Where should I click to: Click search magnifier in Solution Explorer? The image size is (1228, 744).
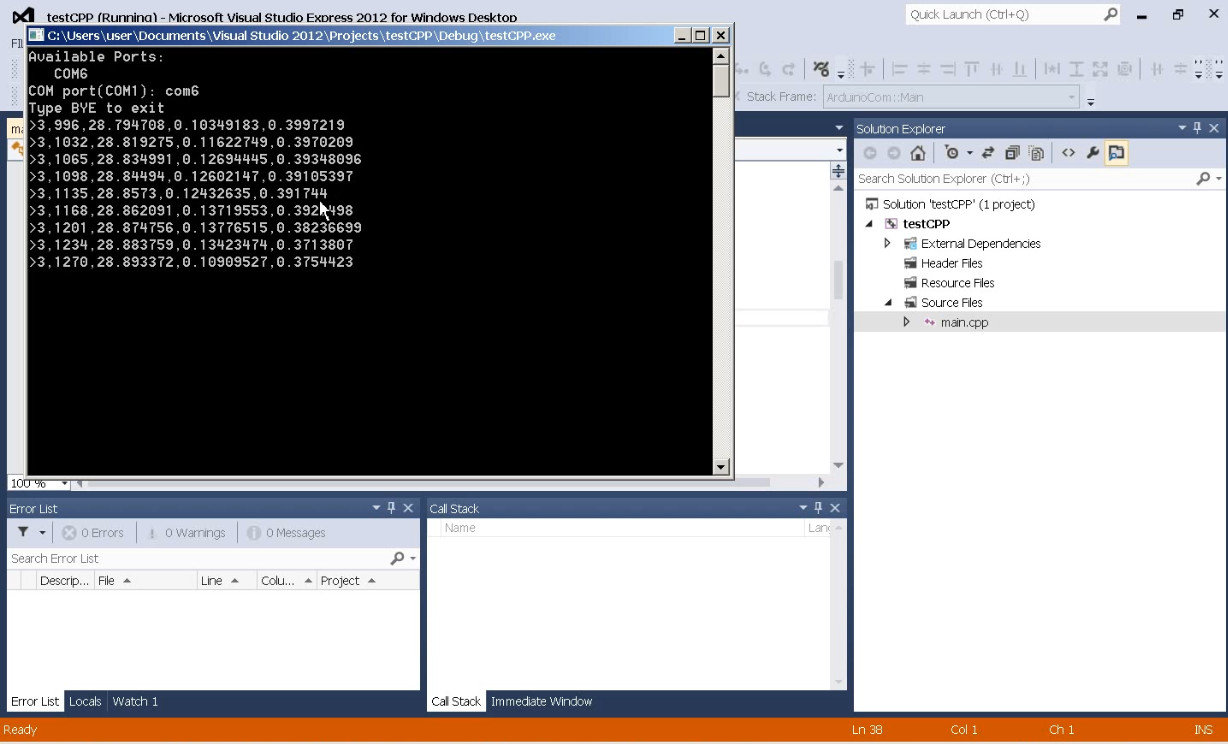coord(1203,178)
